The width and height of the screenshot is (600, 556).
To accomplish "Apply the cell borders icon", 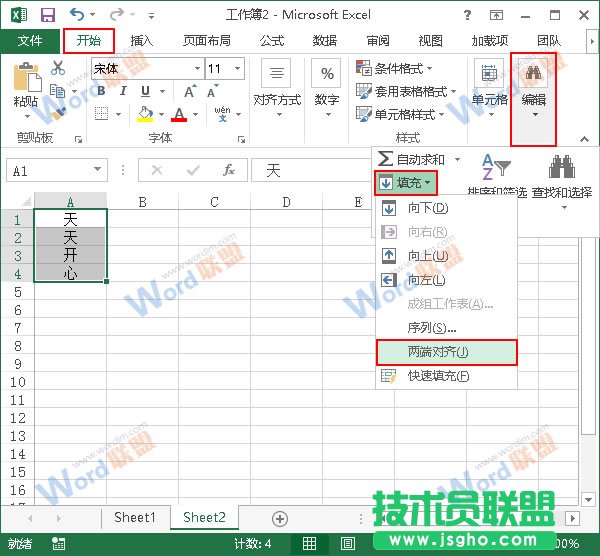I will (x=101, y=114).
